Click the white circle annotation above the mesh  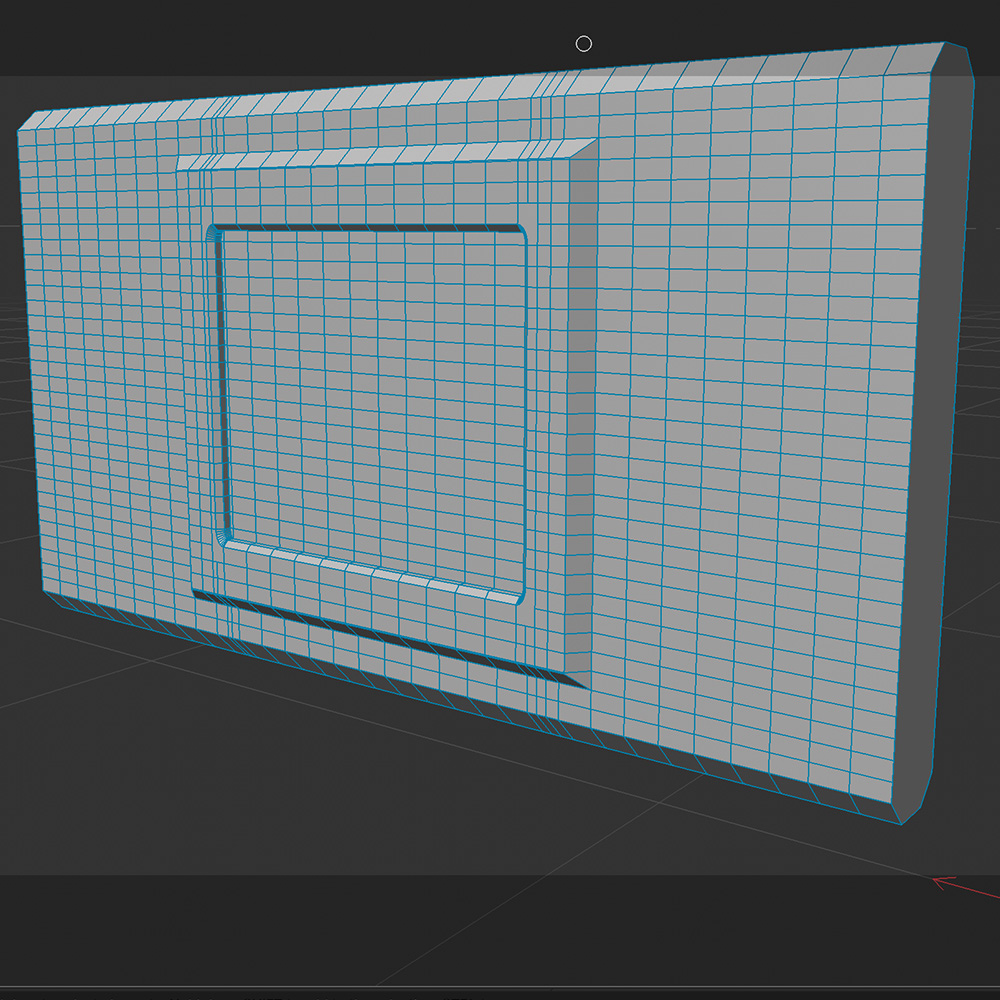584,43
